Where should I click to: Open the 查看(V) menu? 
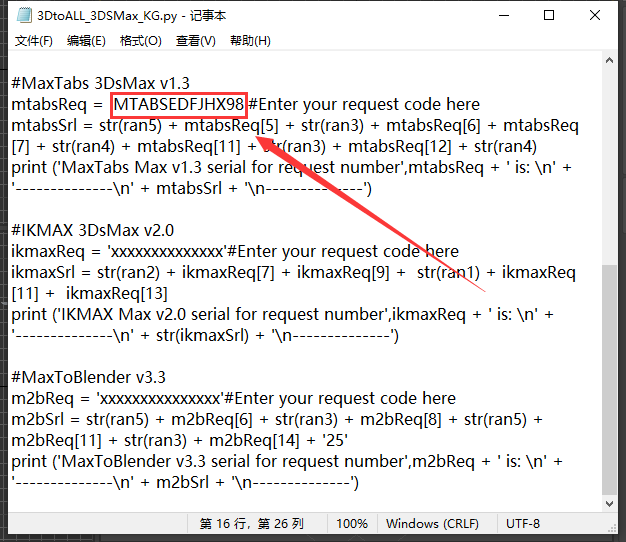[x=196, y=41]
